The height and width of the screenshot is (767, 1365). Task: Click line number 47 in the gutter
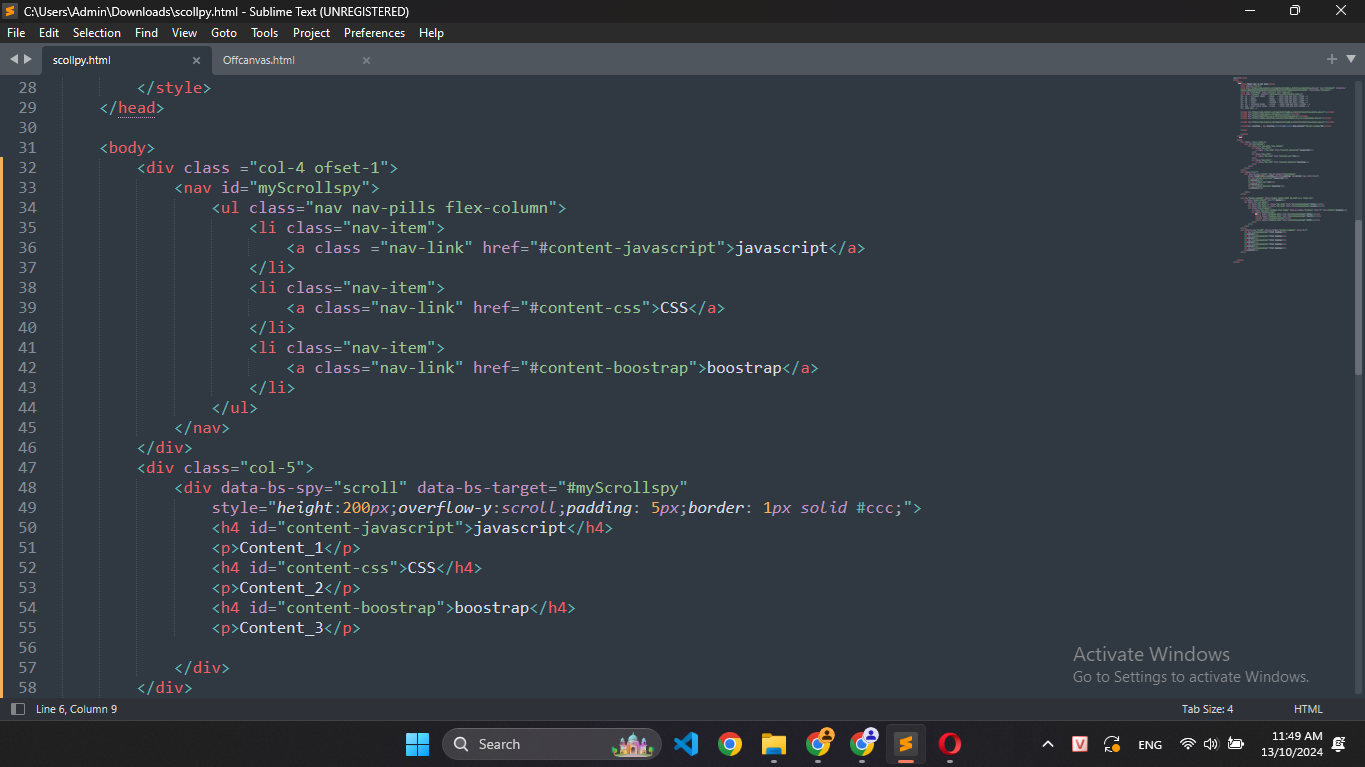coord(27,468)
